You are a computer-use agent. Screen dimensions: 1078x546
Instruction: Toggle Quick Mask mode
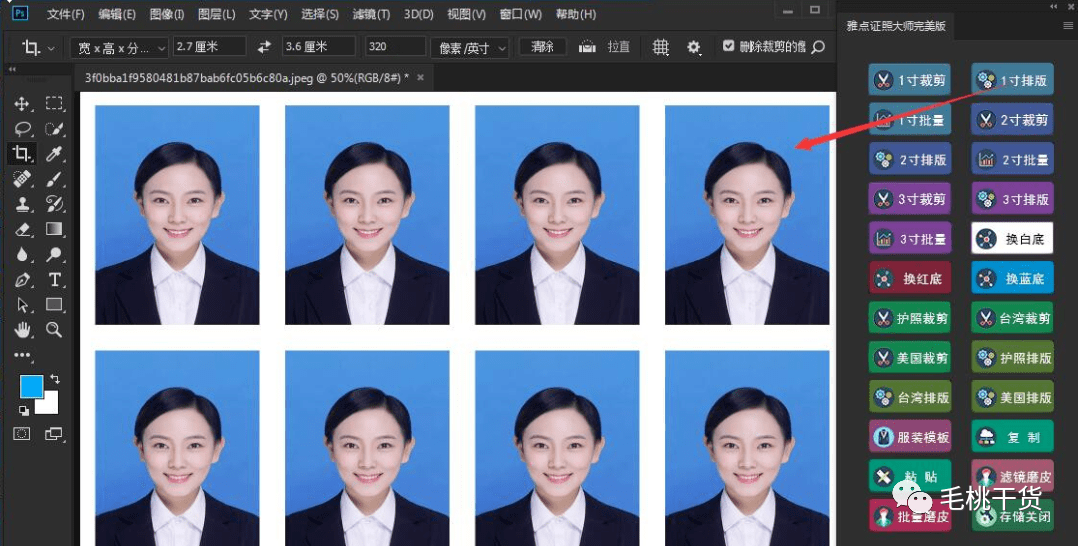click(22, 433)
